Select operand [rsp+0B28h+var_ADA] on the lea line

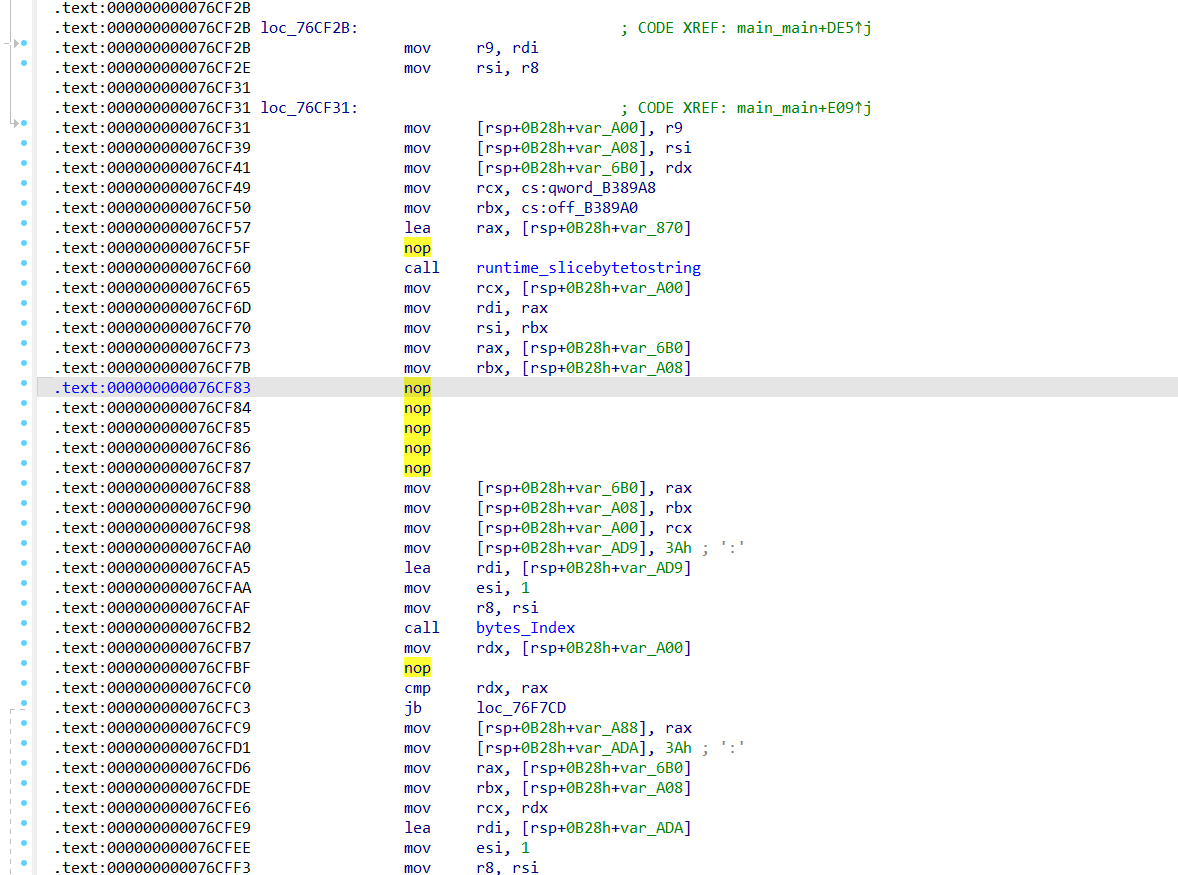tap(606, 828)
